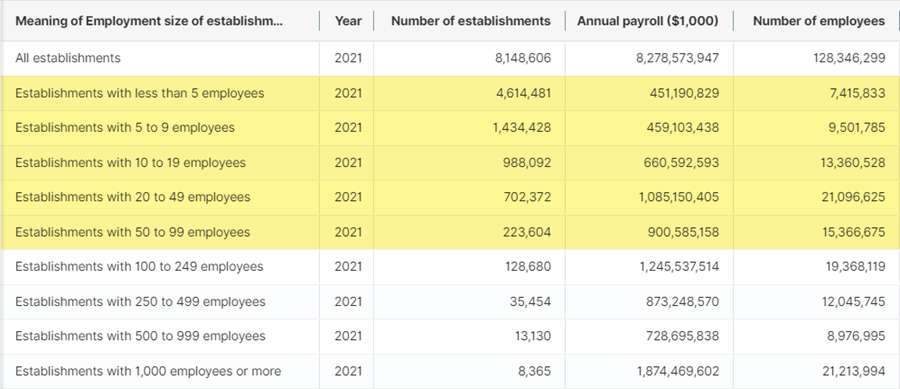900x389 pixels.
Task: Click establishments count 1,434,428
Action: click(x=522, y=127)
